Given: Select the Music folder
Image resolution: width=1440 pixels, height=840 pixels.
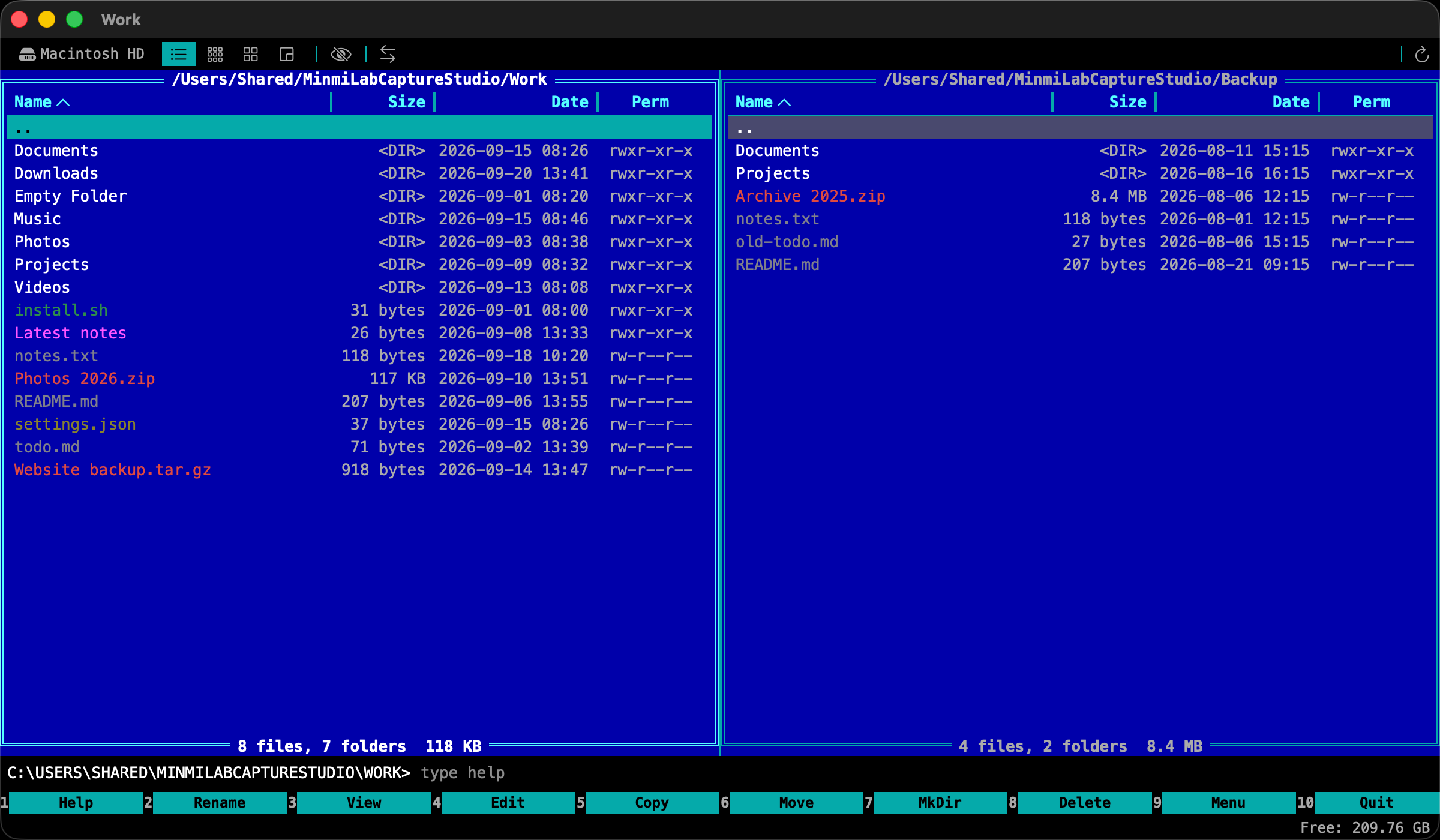Looking at the screenshot, I should point(359,219).
